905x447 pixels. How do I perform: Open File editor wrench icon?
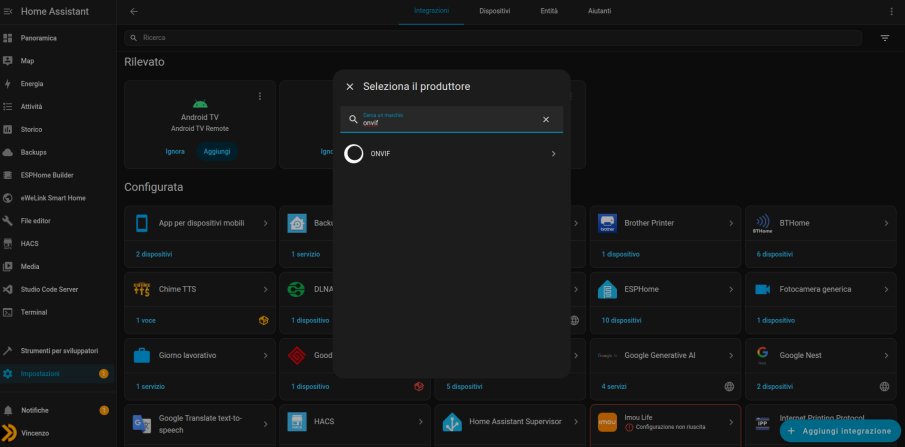[8, 221]
